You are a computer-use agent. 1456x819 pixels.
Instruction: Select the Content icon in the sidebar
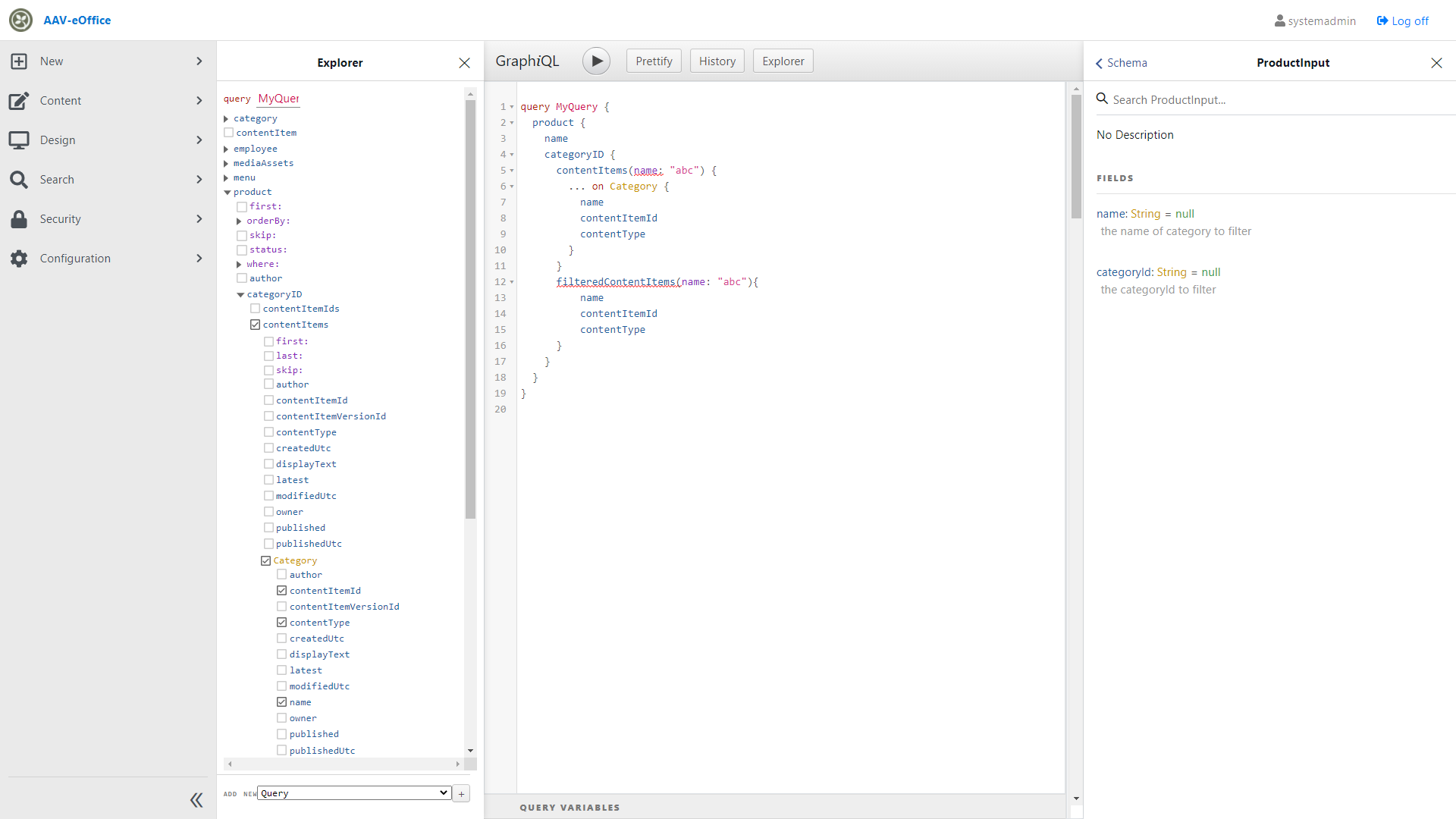(x=19, y=100)
